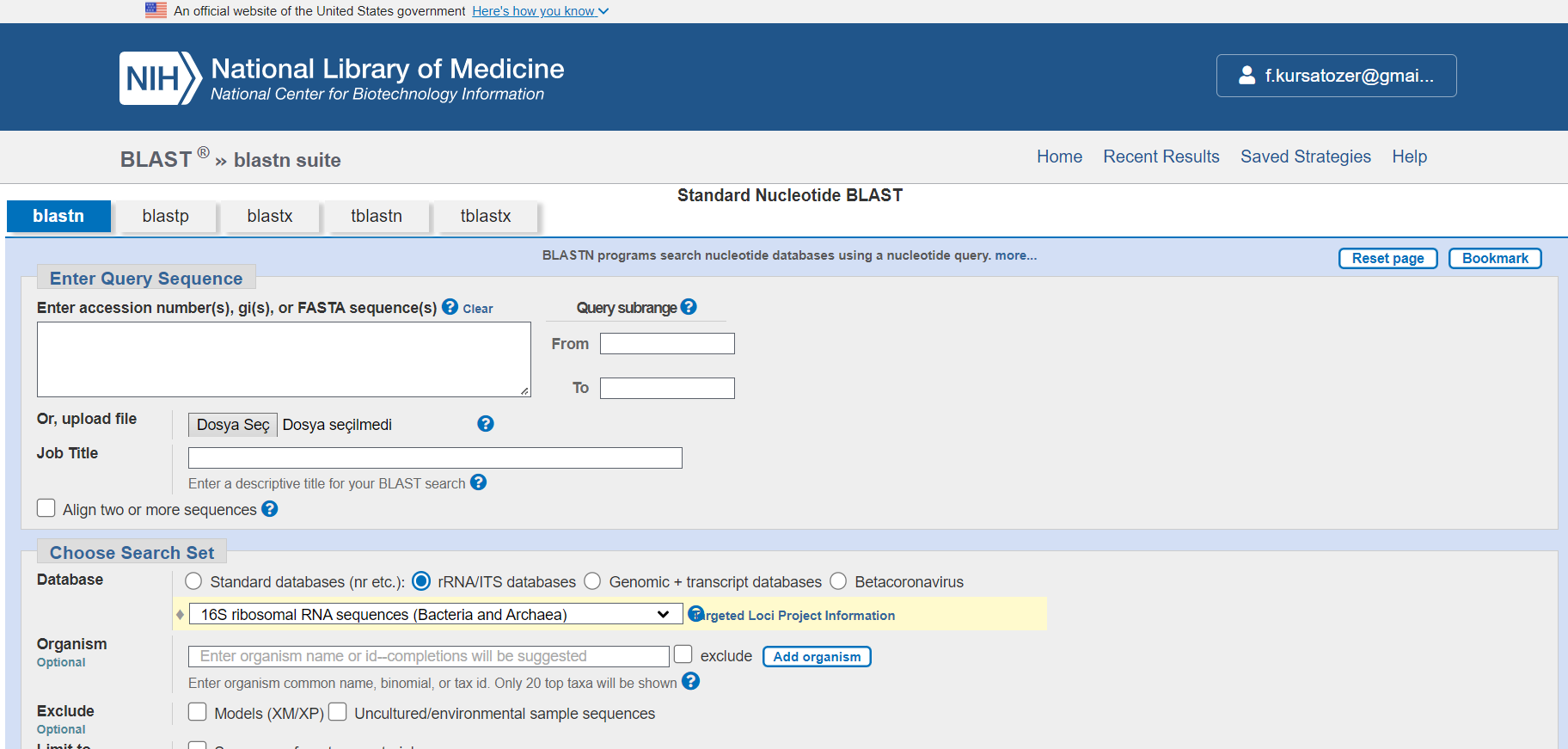Open Targeted Loci help icon
Viewport: 1568px width, 749px height.
point(695,614)
